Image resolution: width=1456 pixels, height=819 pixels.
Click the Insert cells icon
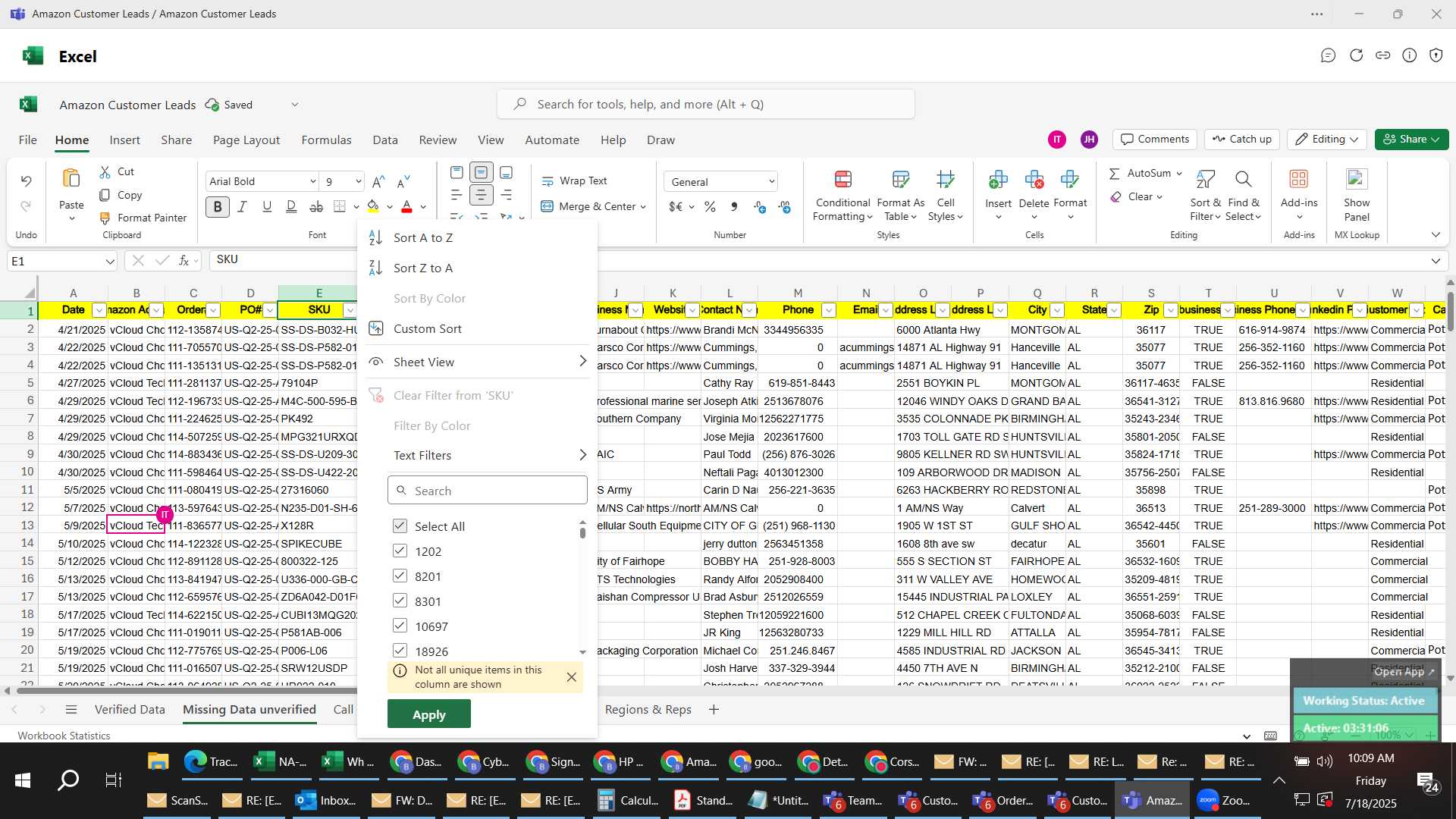(998, 180)
